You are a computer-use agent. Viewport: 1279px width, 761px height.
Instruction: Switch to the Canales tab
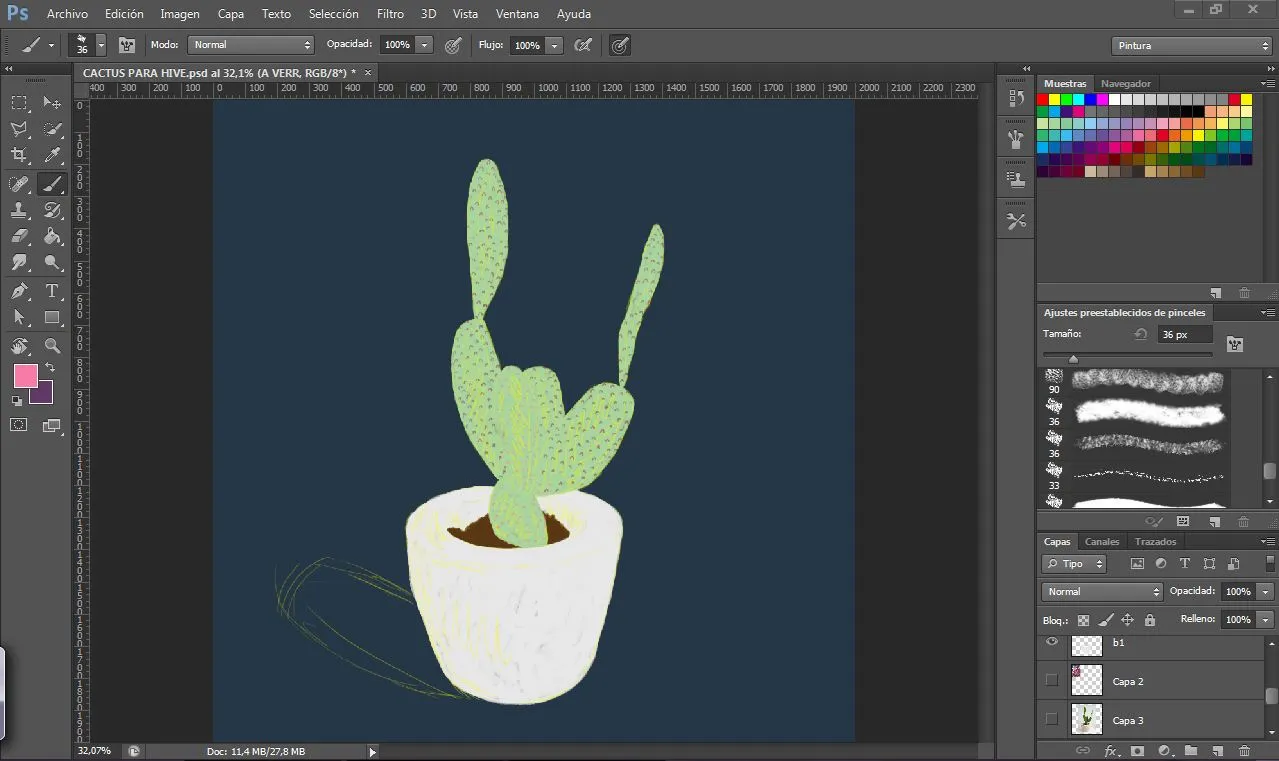[1102, 542]
